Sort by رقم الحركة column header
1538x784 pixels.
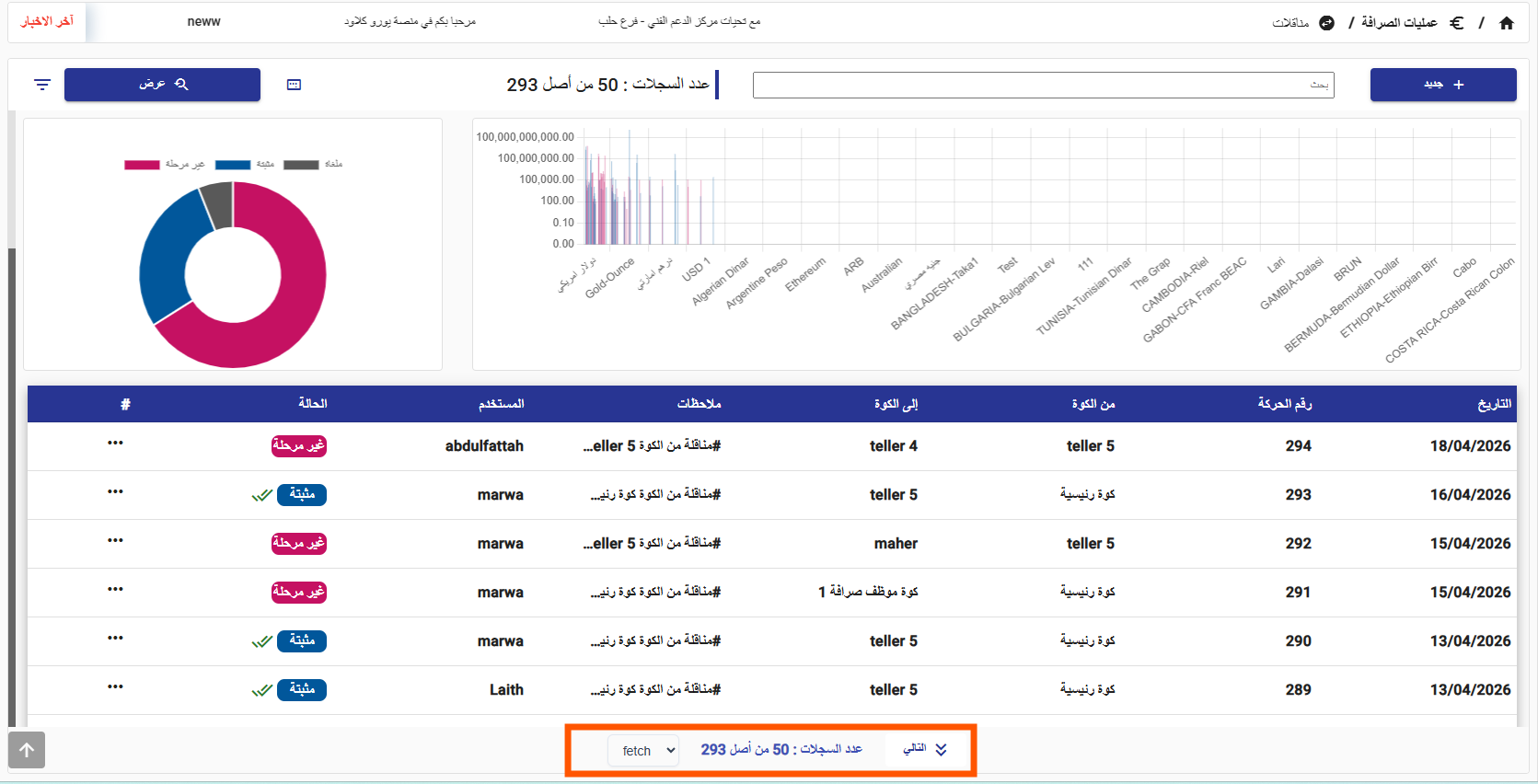click(x=1284, y=404)
